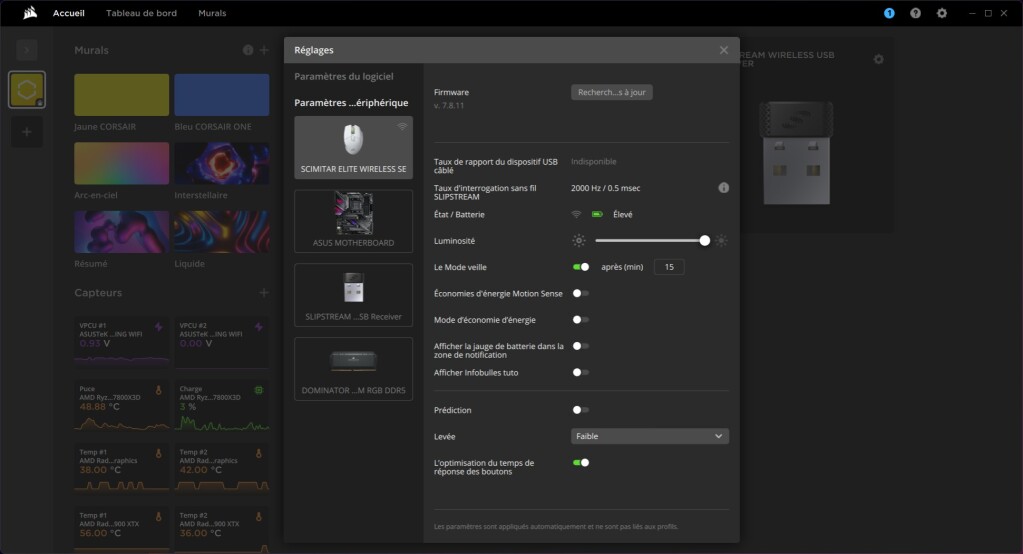Open the Murals top menu tab
This screenshot has width=1023, height=554.
coord(212,13)
